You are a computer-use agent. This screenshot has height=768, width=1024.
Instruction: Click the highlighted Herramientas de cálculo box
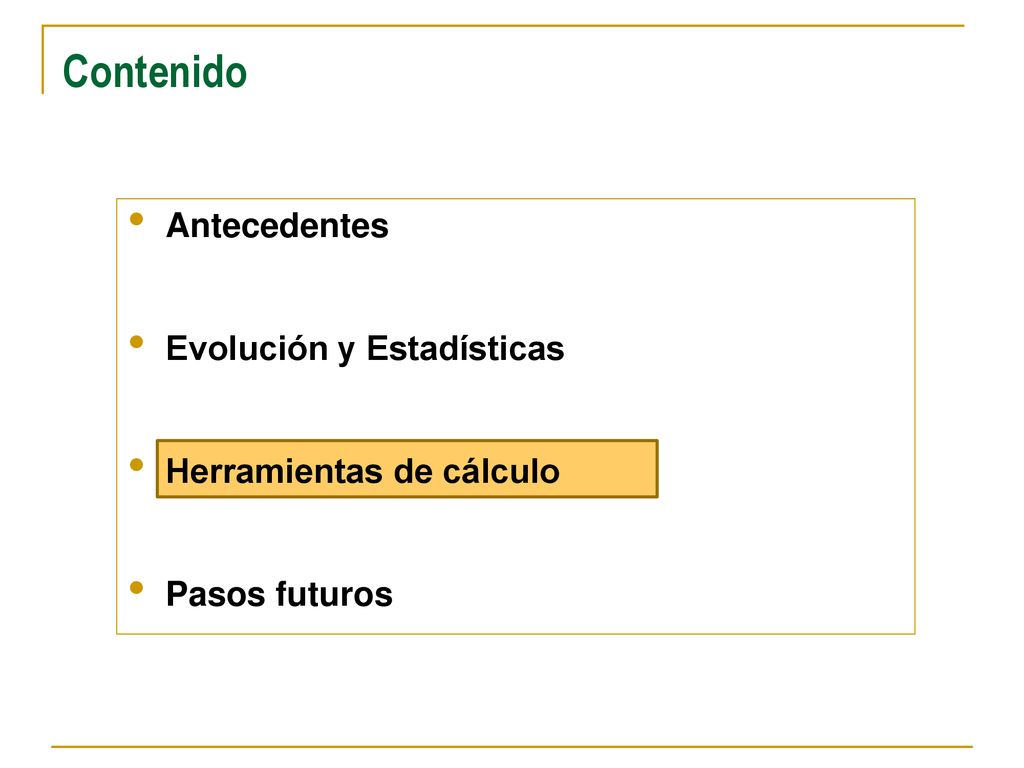coord(407,469)
